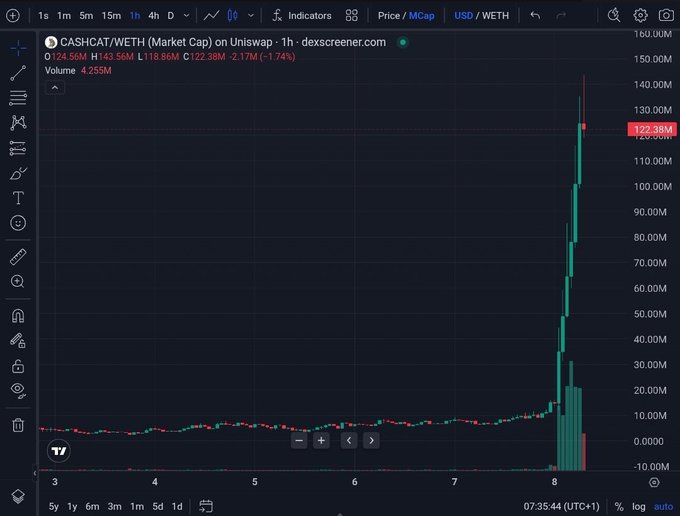This screenshot has height=516, width=680.
Task: Open the go to date calendar icon
Action: [x=206, y=506]
